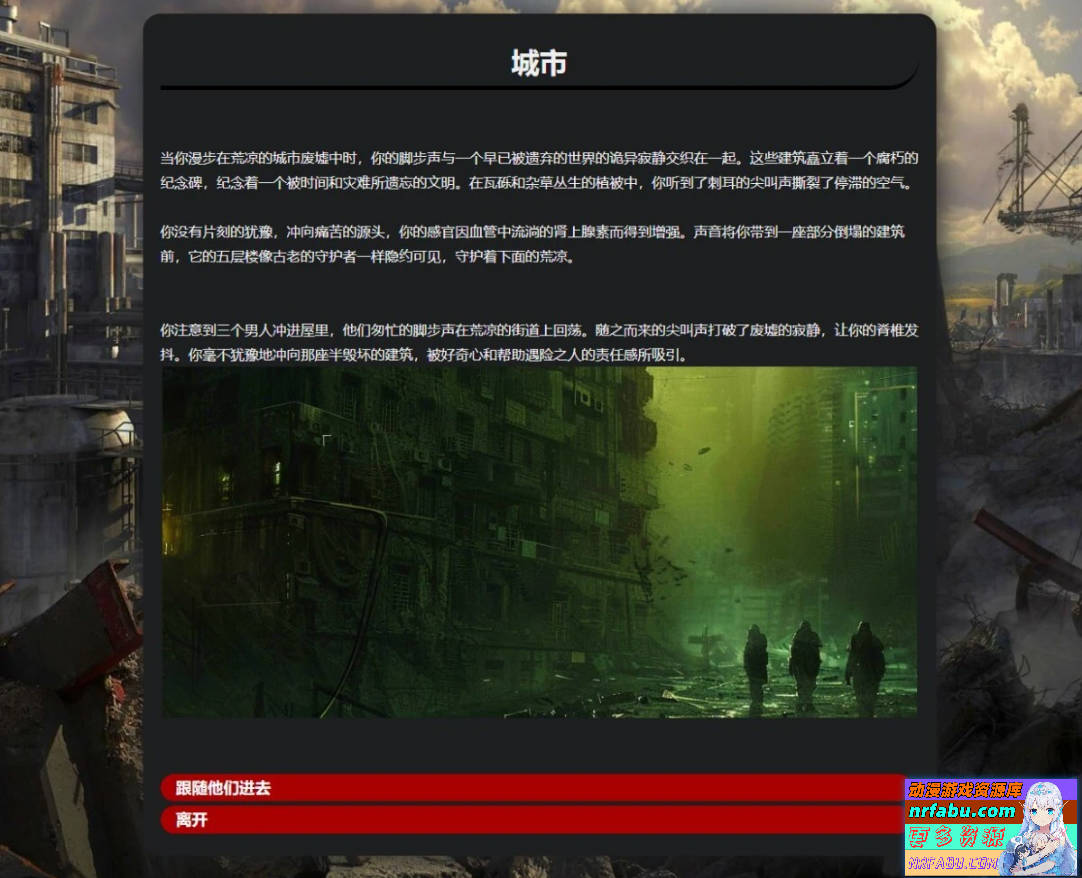Click the paragraph about the three men
1082x878 pixels.
coord(540,340)
